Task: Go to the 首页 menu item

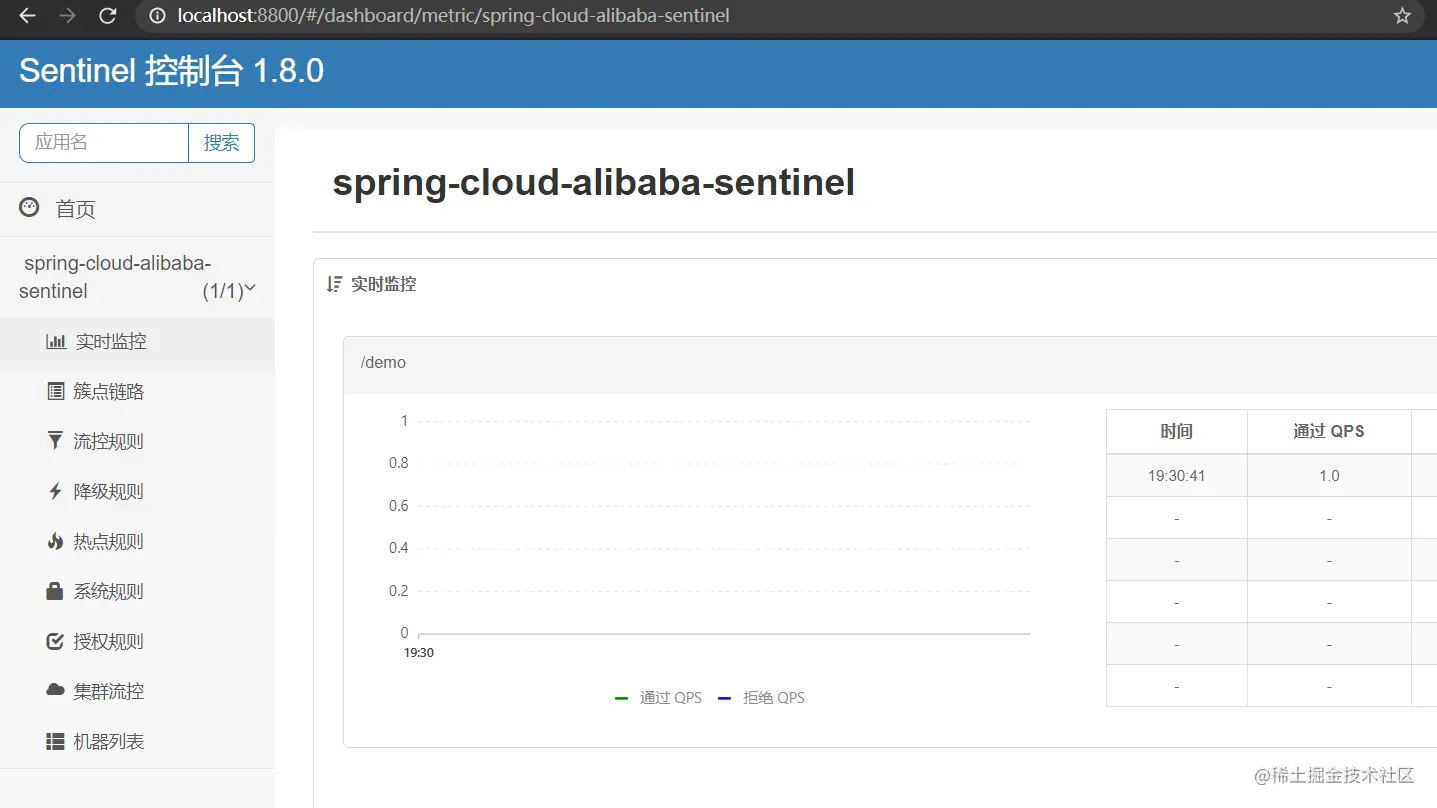Action: click(x=75, y=209)
